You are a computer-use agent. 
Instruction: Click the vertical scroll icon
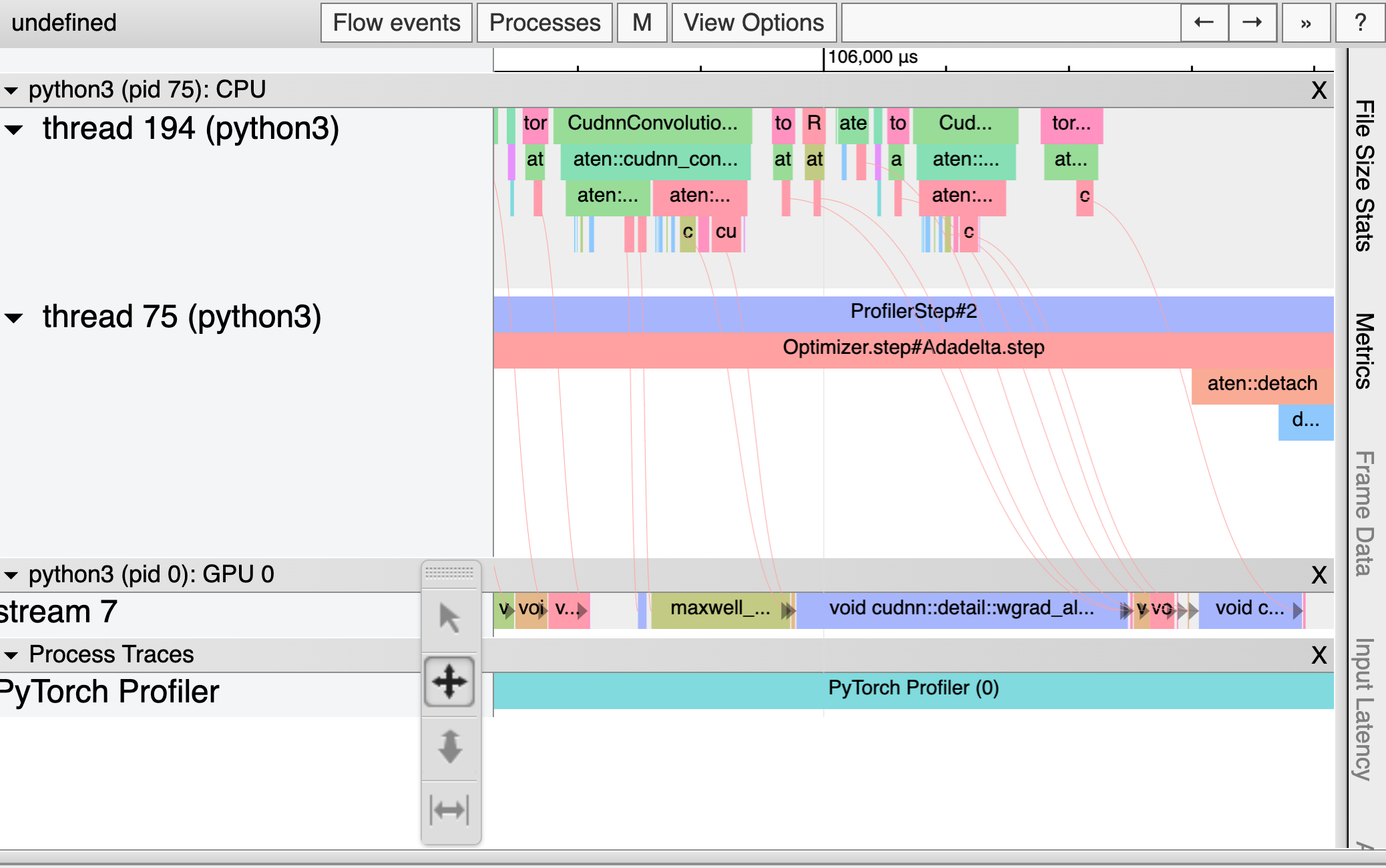coord(449,746)
